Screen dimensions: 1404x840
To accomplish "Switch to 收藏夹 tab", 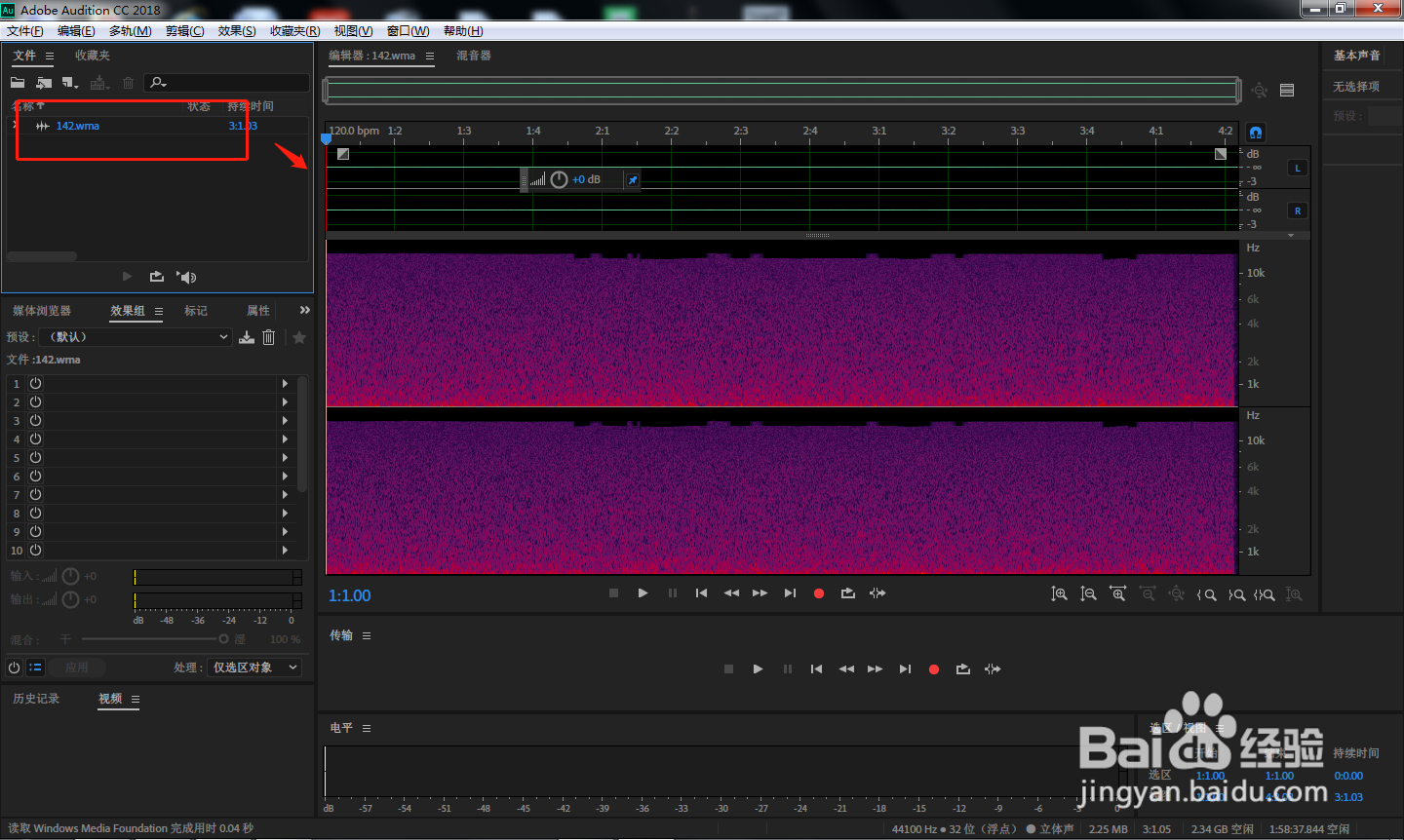I will [93, 56].
